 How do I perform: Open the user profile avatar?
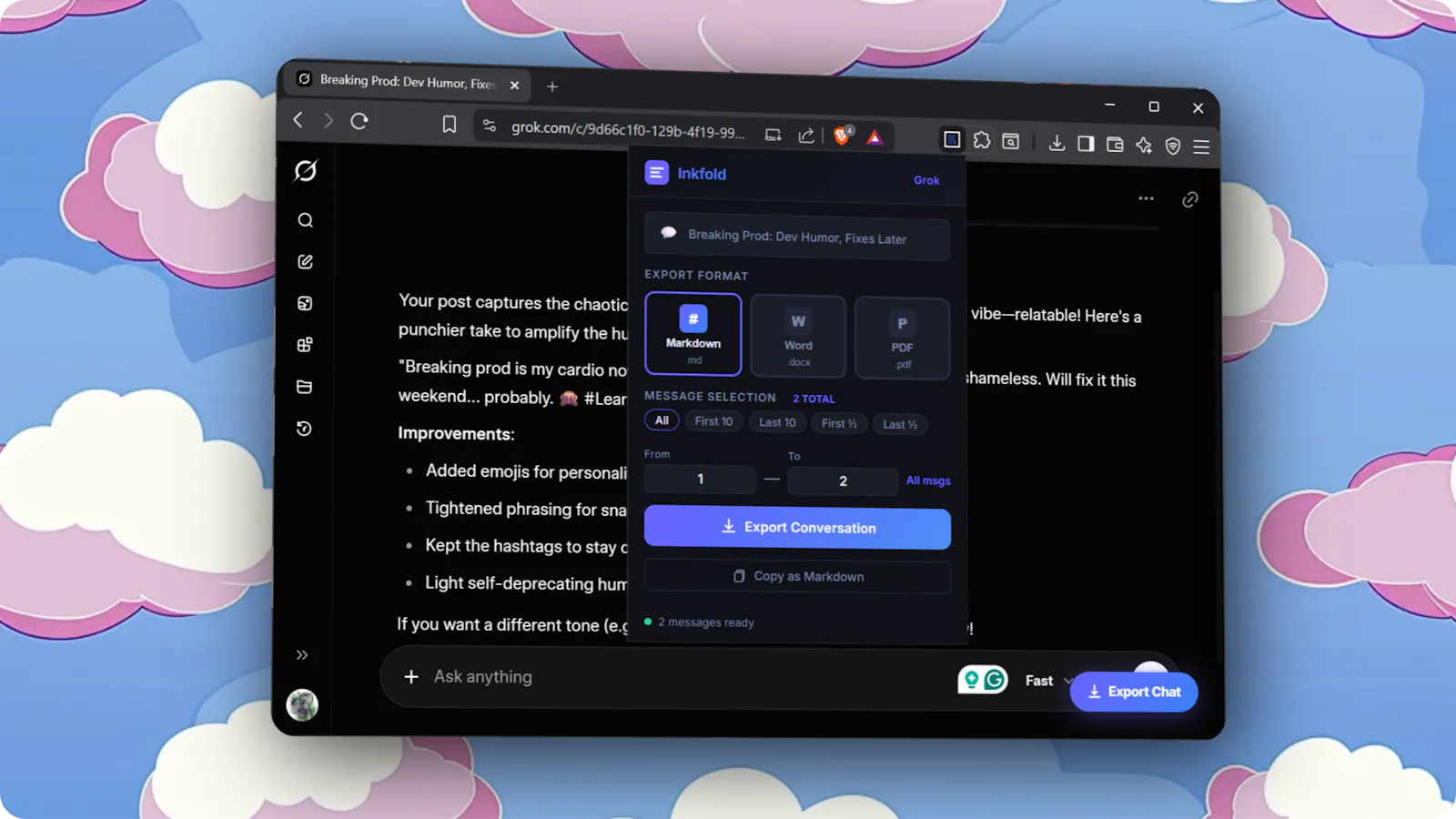302,704
